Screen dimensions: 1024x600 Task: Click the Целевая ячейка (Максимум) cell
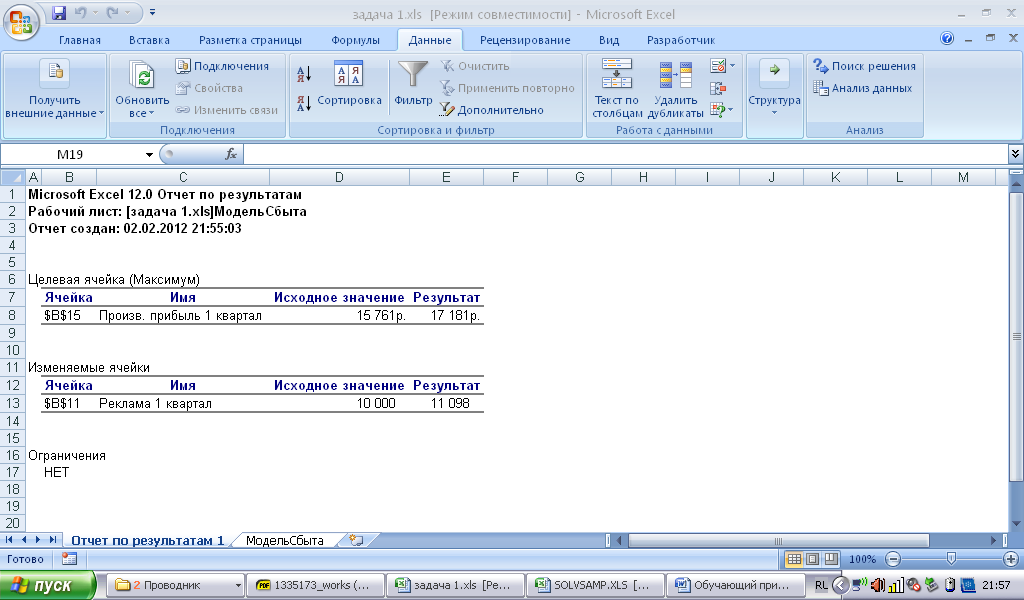(114, 279)
